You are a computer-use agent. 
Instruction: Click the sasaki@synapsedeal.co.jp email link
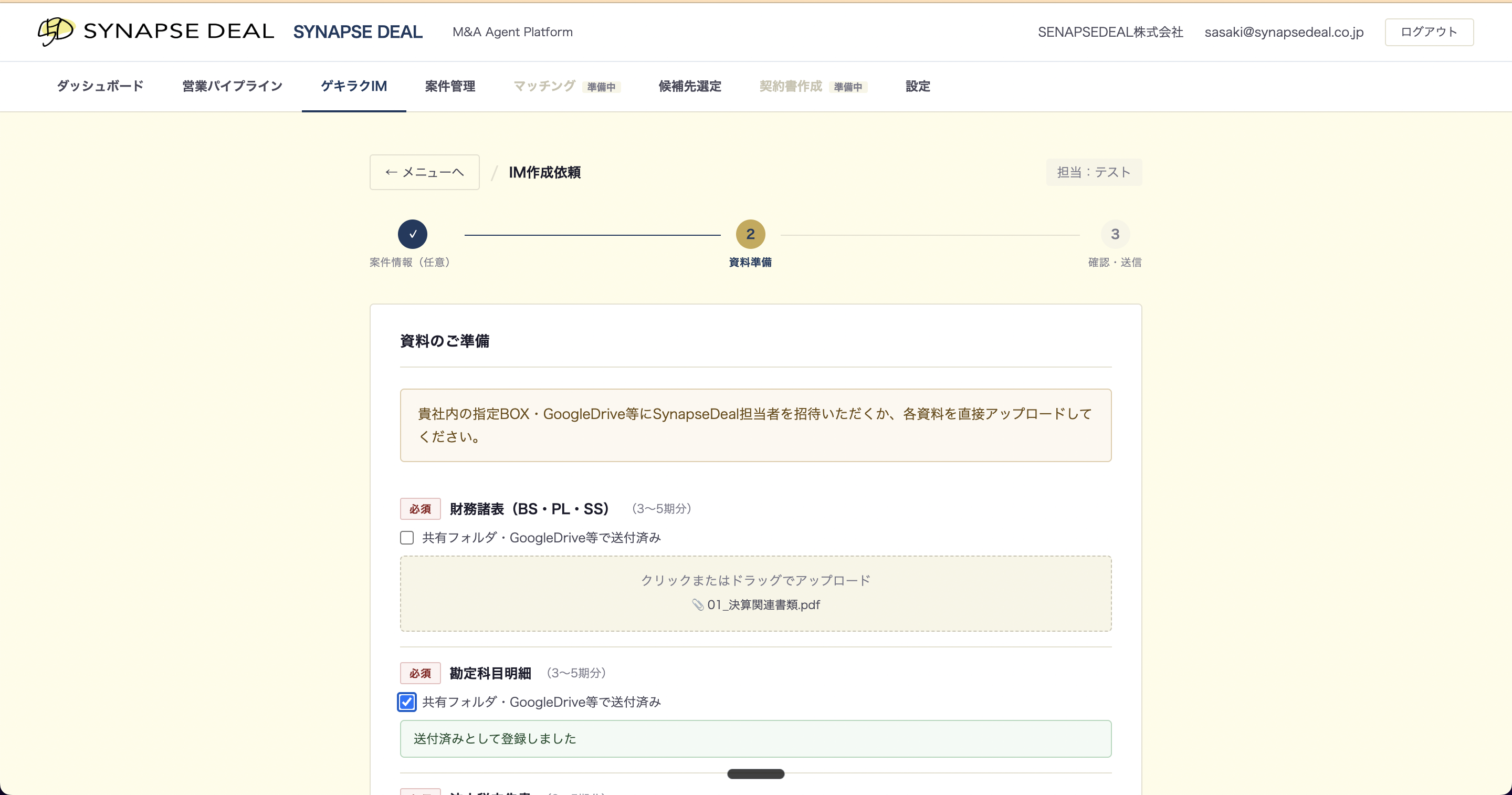[x=1284, y=32]
